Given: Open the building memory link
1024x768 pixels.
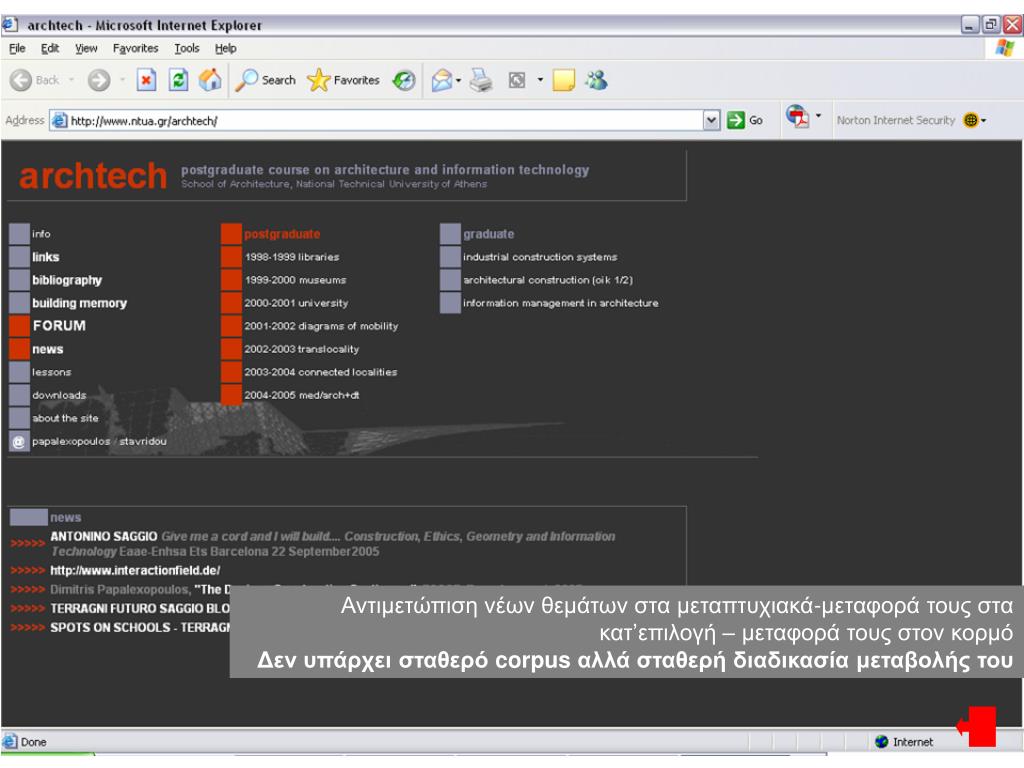Looking at the screenshot, I should 80,303.
